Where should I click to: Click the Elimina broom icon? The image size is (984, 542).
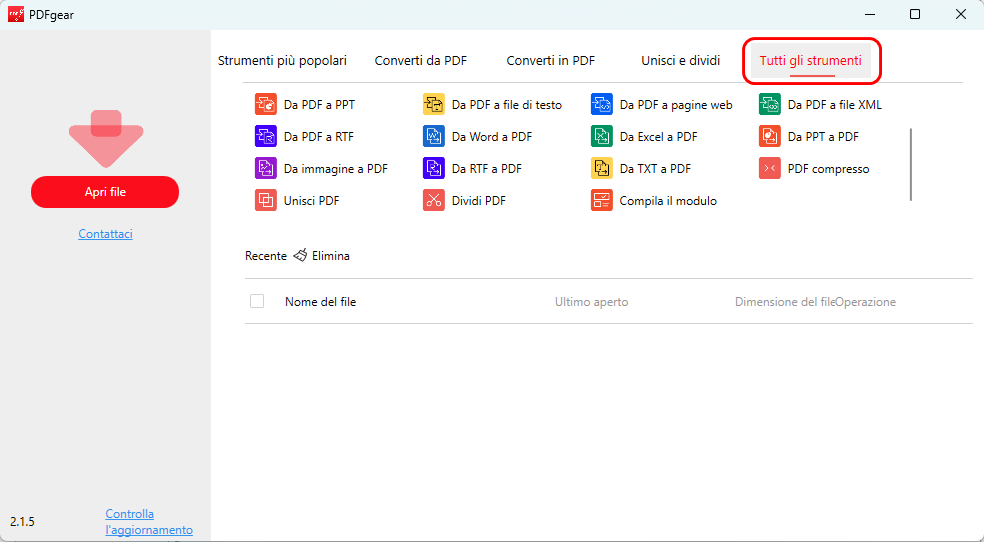click(301, 255)
